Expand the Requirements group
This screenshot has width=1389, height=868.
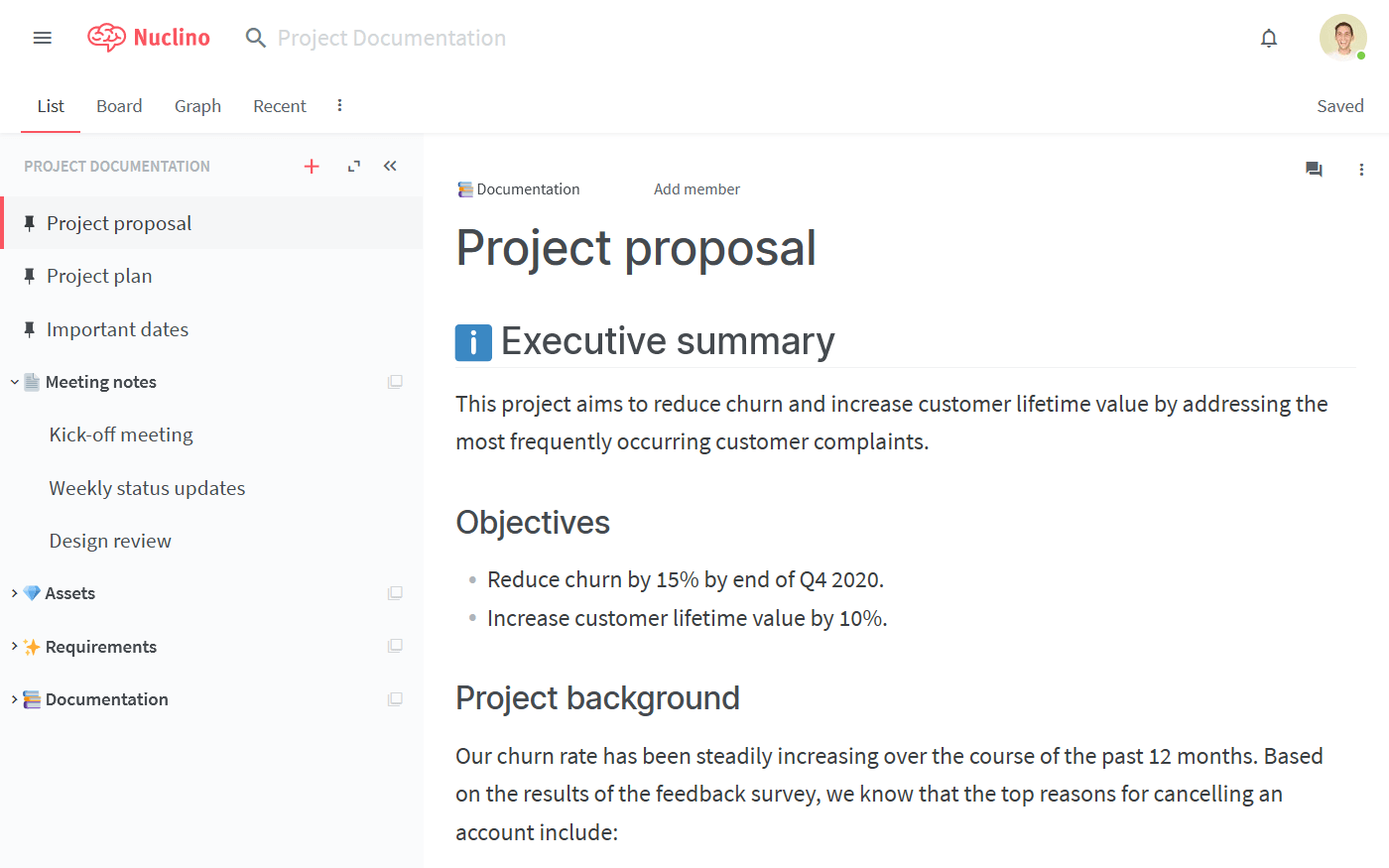tap(15, 647)
